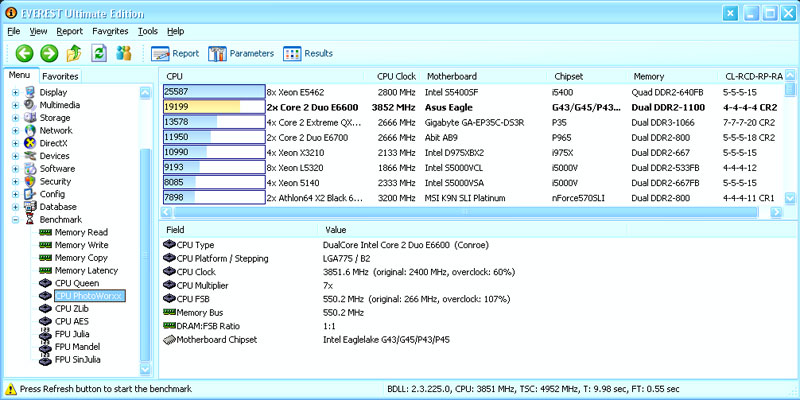Click tree scrollbar down arrow
Screen dimensions: 800x400
coord(145,368)
